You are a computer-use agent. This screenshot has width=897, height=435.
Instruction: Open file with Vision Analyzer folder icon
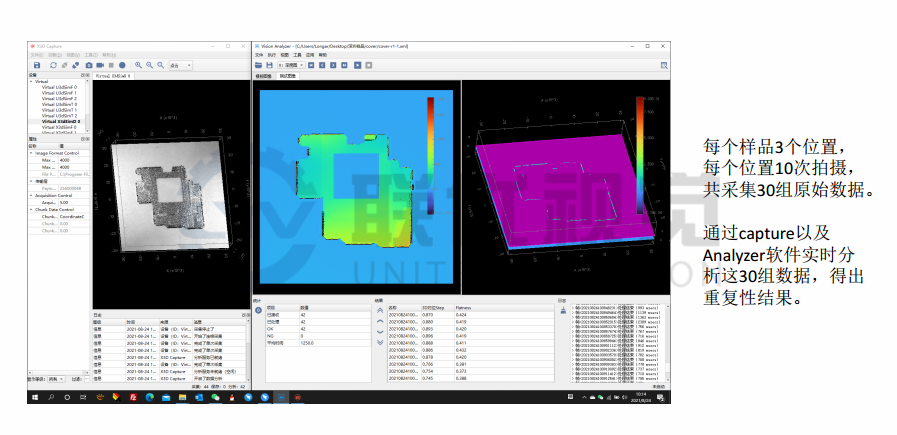tap(258, 64)
